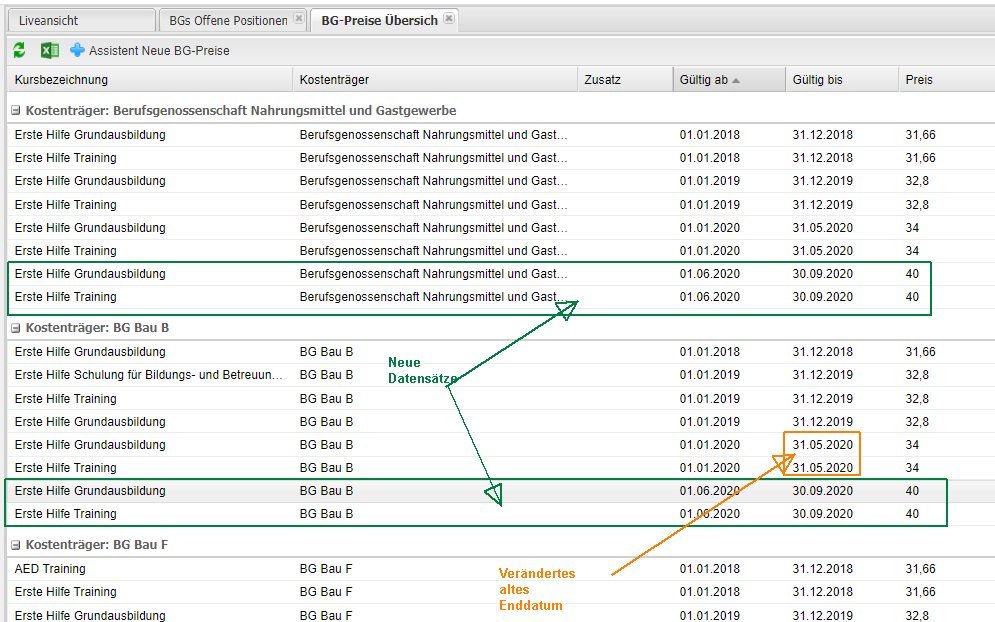
Task: Select the BG-Preise Übersicht tab
Action: coord(379,20)
